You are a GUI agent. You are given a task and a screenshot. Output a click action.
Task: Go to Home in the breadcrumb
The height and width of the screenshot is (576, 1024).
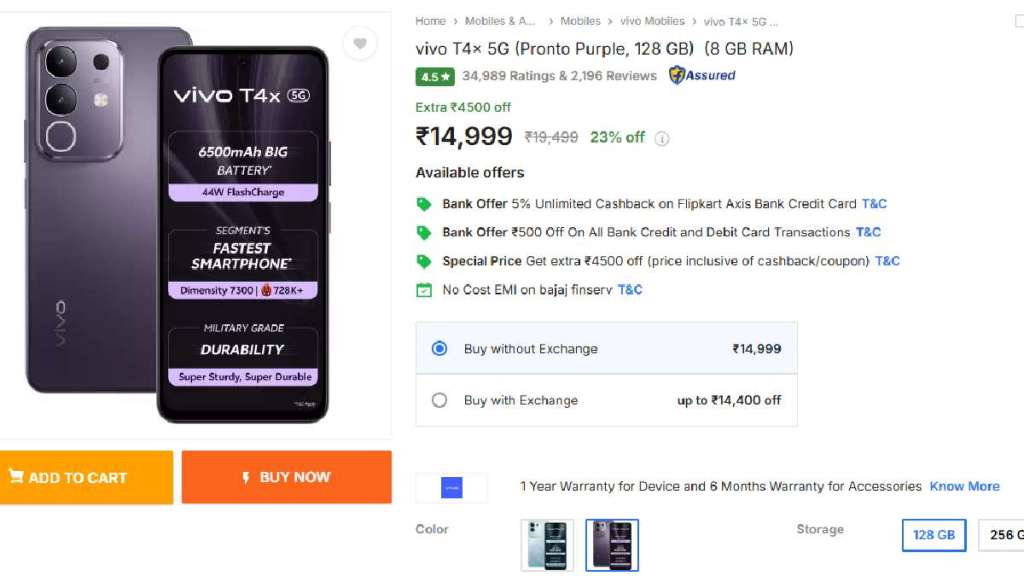pyautogui.click(x=430, y=21)
